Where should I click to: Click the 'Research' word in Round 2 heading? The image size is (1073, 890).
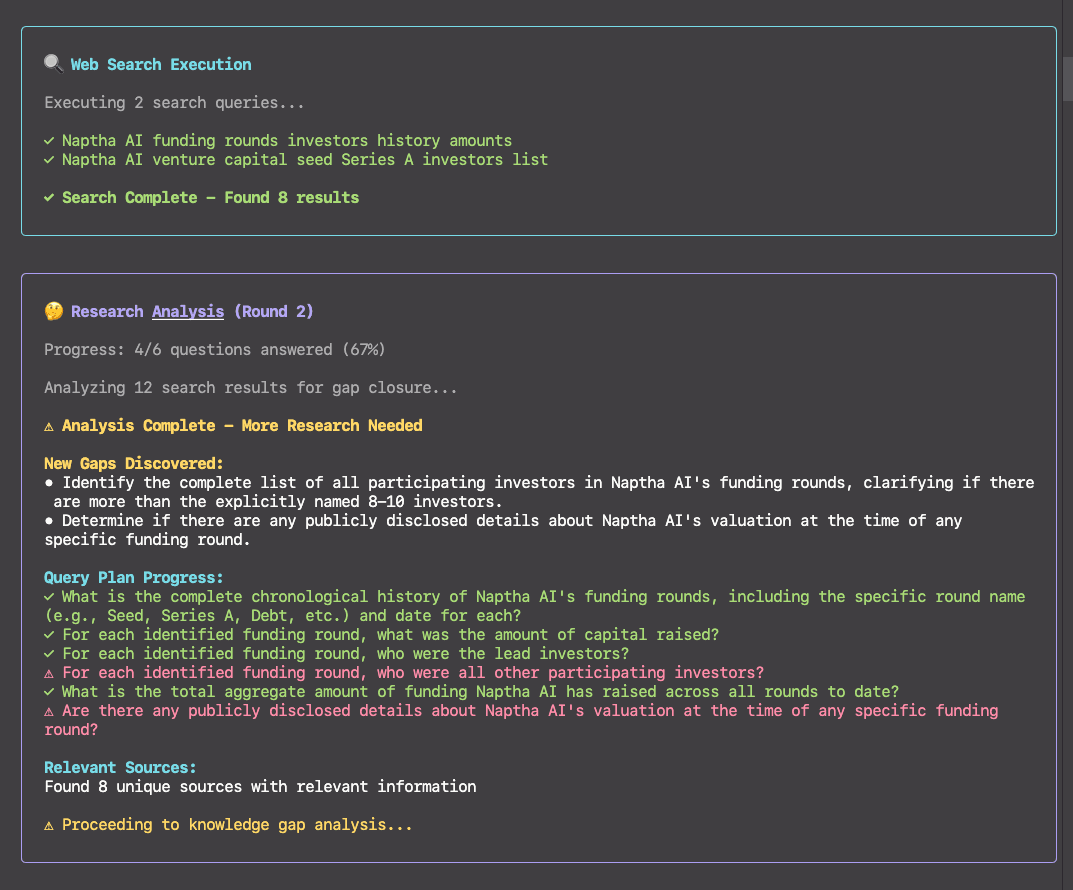tap(107, 312)
